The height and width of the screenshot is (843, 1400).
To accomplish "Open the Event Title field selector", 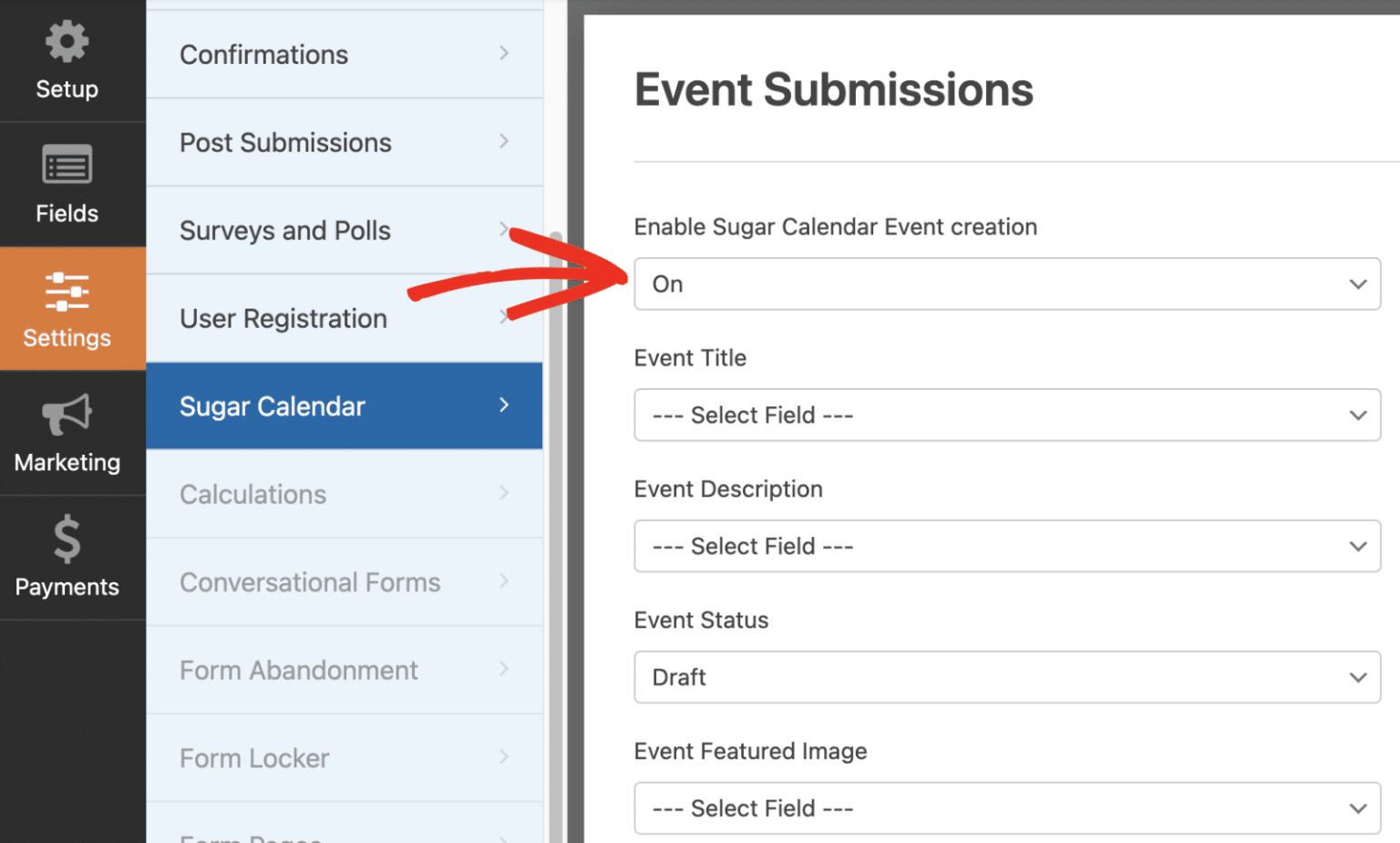I will pyautogui.click(x=1007, y=415).
